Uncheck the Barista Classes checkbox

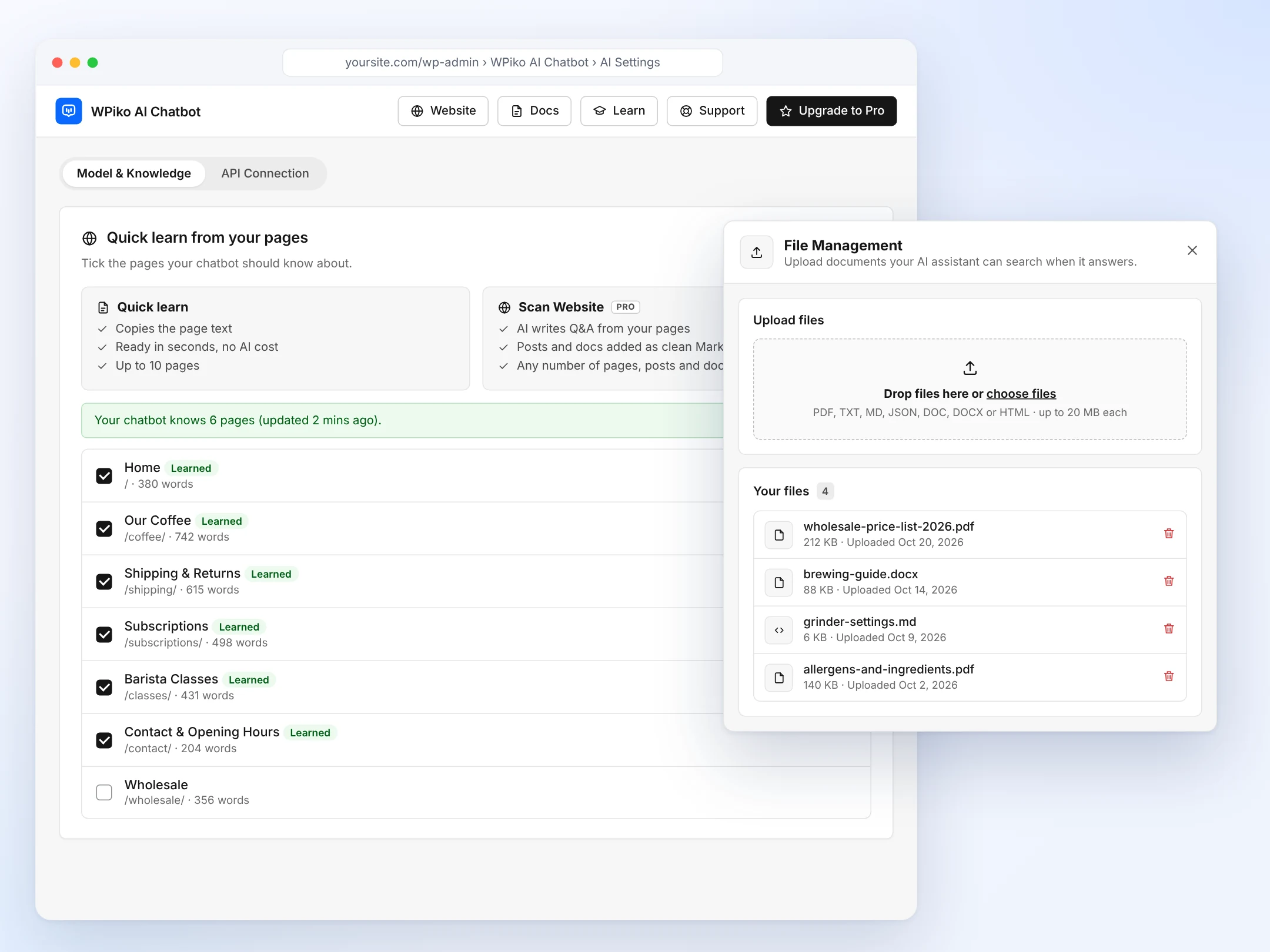point(104,687)
